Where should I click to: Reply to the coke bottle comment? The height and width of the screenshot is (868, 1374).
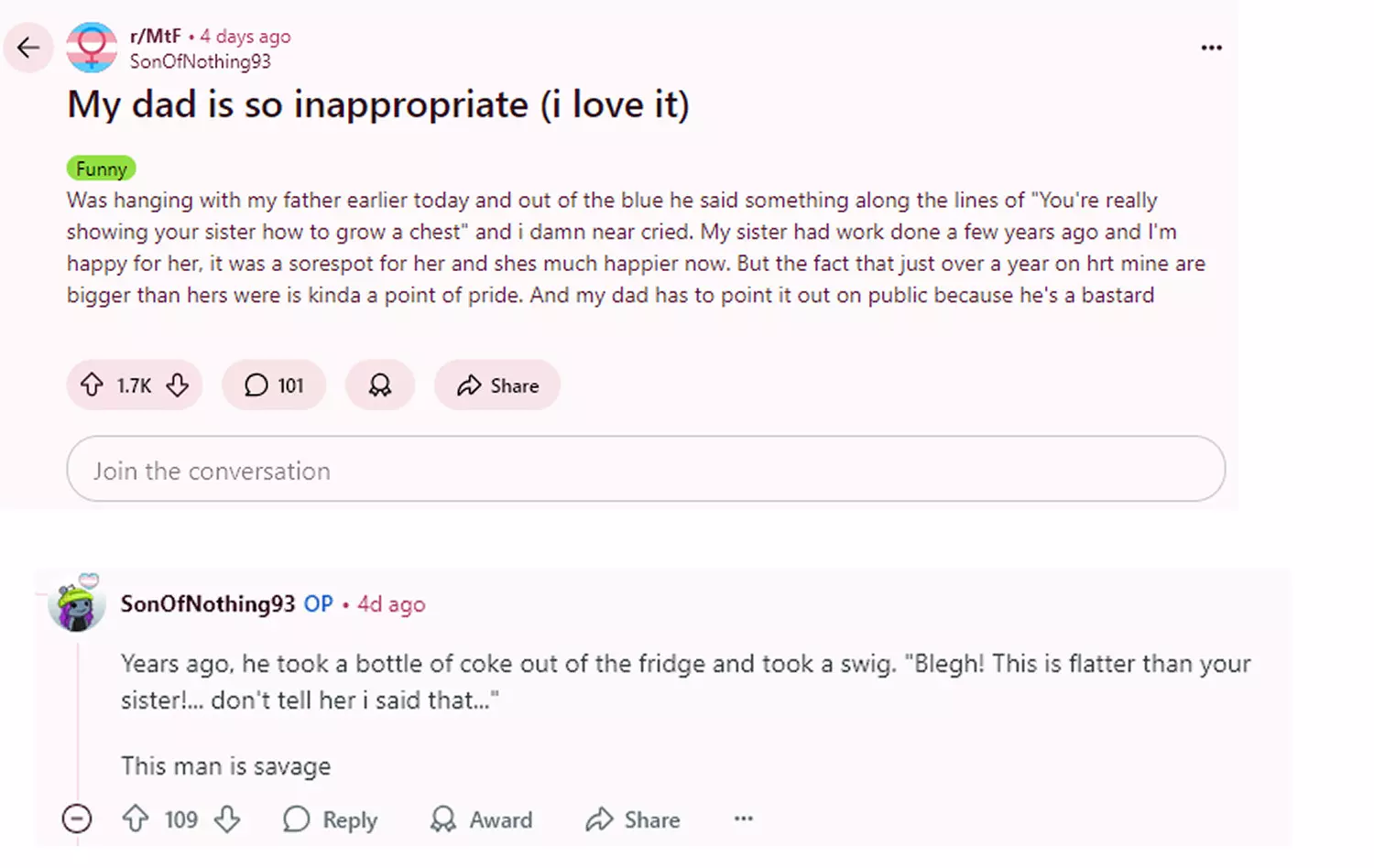(331, 819)
